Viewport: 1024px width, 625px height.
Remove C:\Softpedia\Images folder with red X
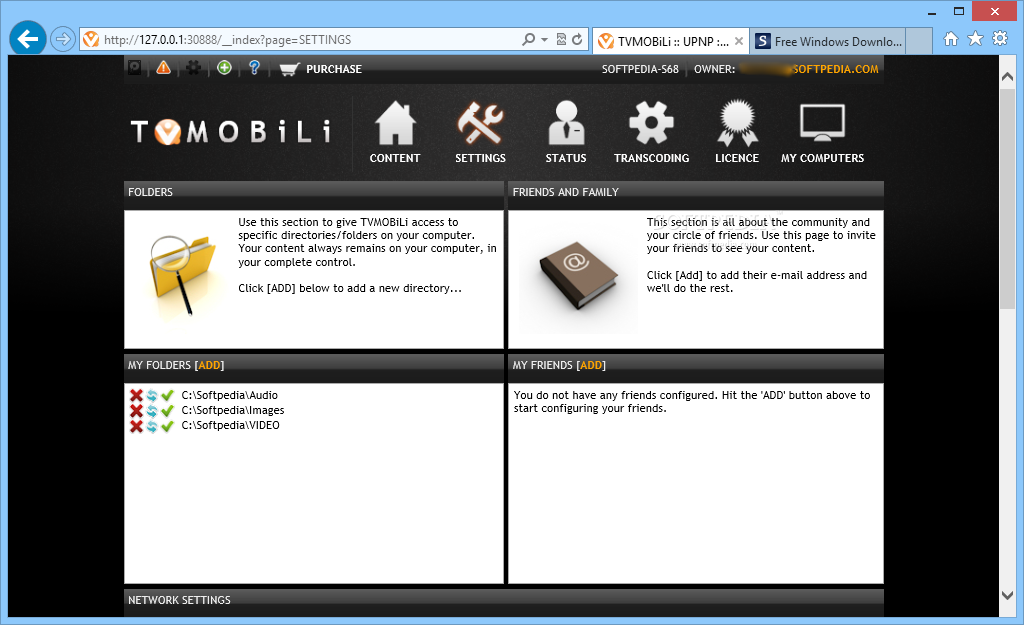point(136,410)
